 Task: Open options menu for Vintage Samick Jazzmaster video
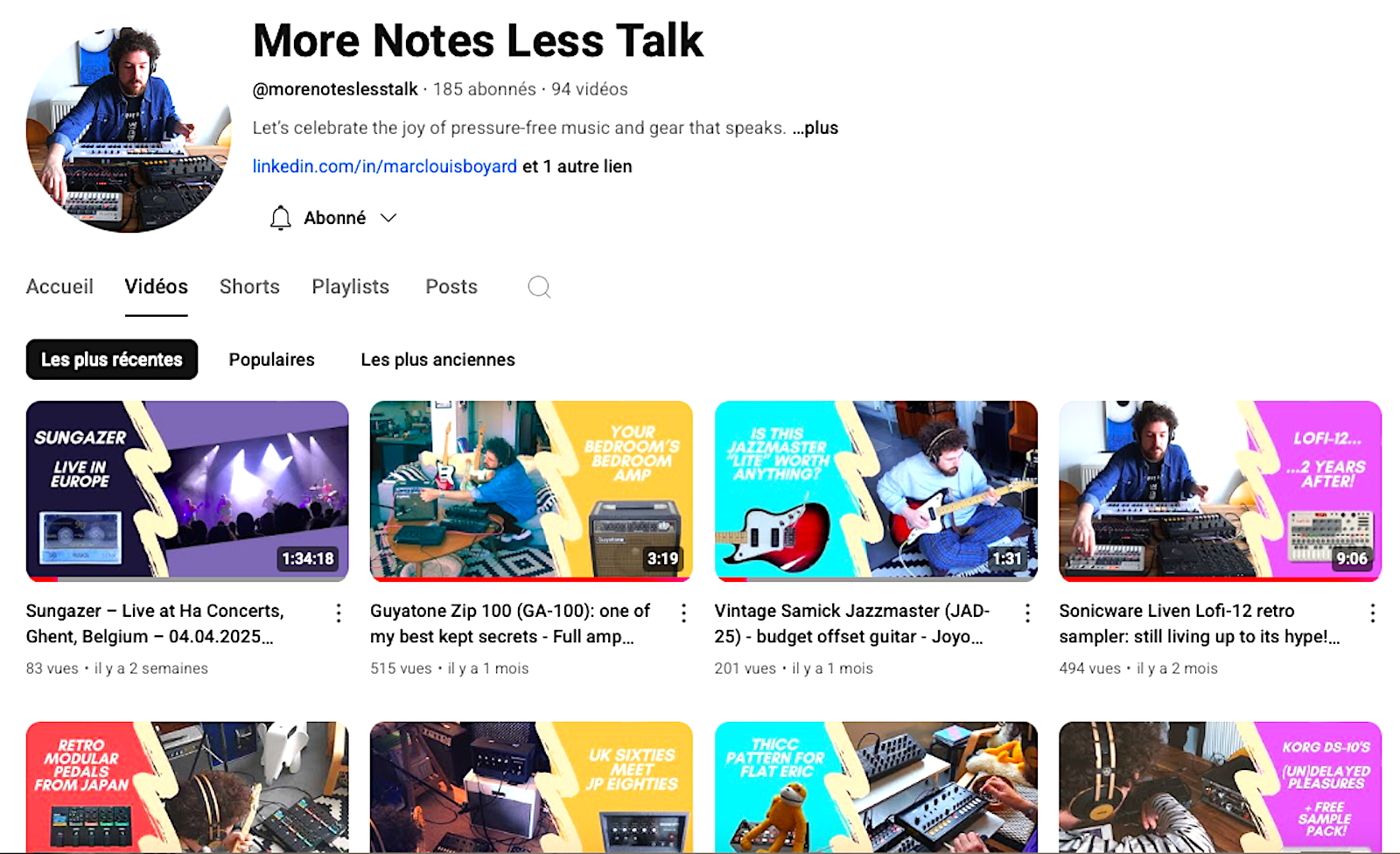click(x=1027, y=612)
